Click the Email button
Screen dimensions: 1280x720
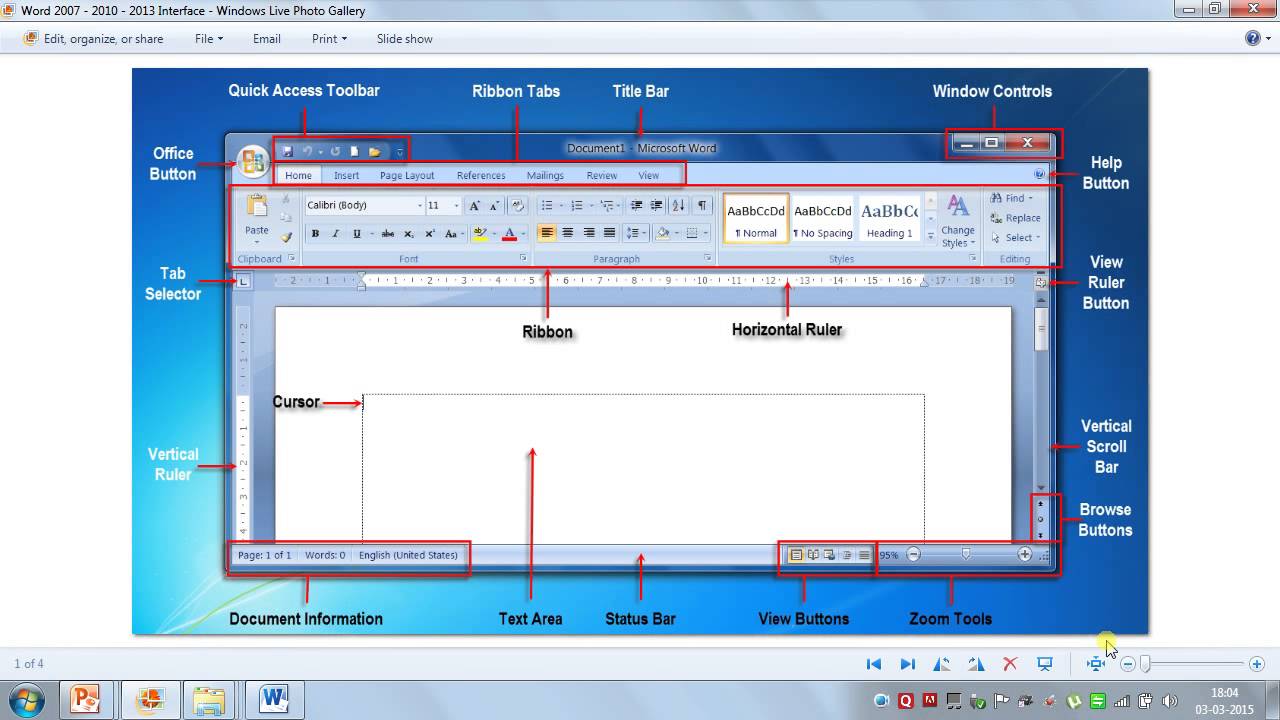point(266,39)
